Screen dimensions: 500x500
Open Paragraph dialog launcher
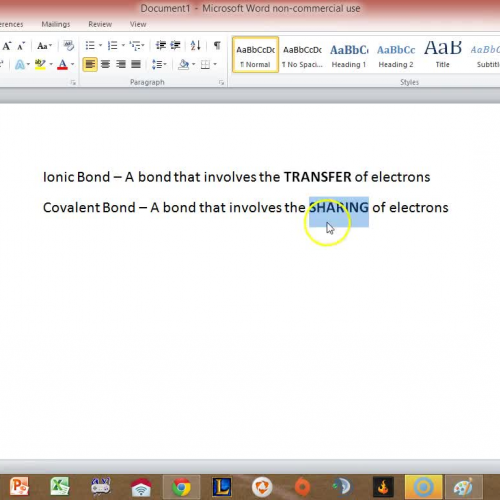[221, 83]
